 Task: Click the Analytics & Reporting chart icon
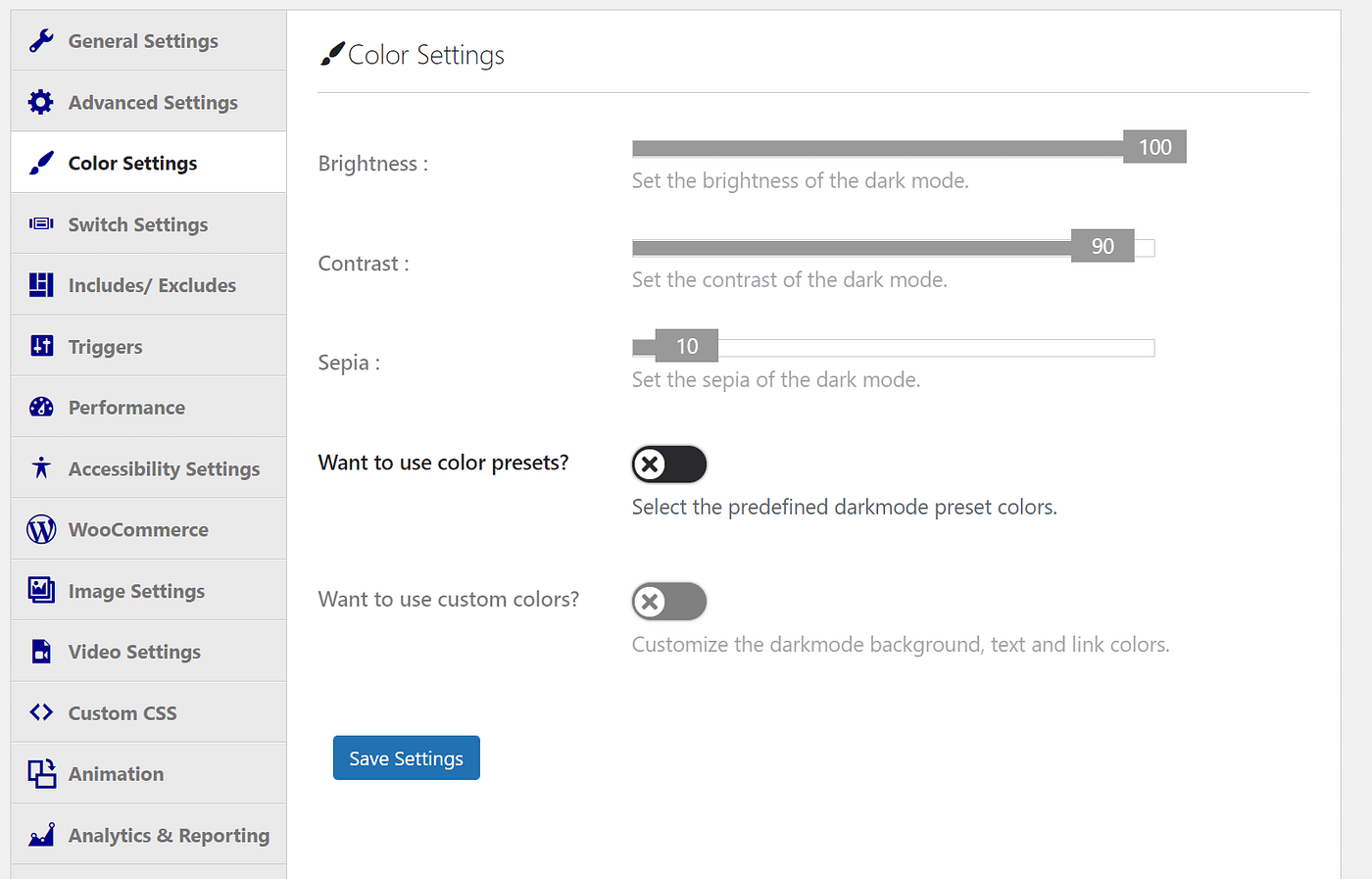pos(40,834)
